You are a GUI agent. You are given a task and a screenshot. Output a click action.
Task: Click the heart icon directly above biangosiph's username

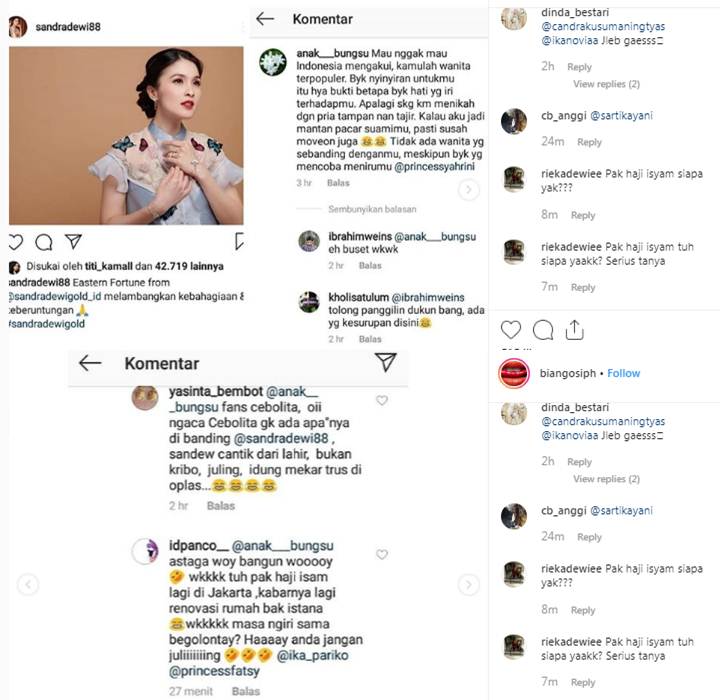point(511,330)
